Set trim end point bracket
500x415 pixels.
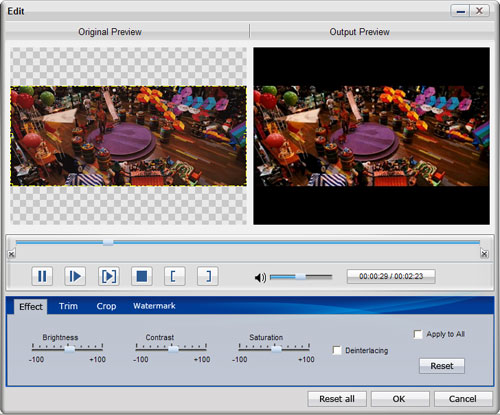pyautogui.click(x=208, y=276)
